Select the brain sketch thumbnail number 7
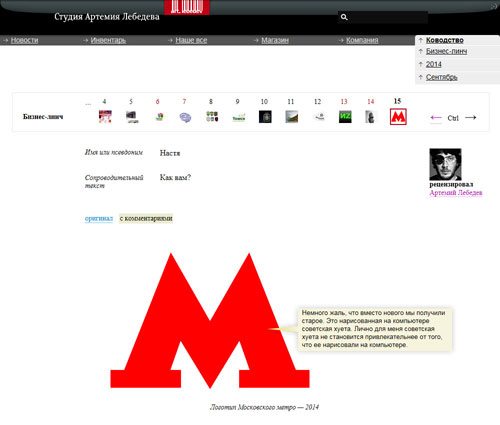The width and height of the screenshot is (500, 425). click(185, 117)
